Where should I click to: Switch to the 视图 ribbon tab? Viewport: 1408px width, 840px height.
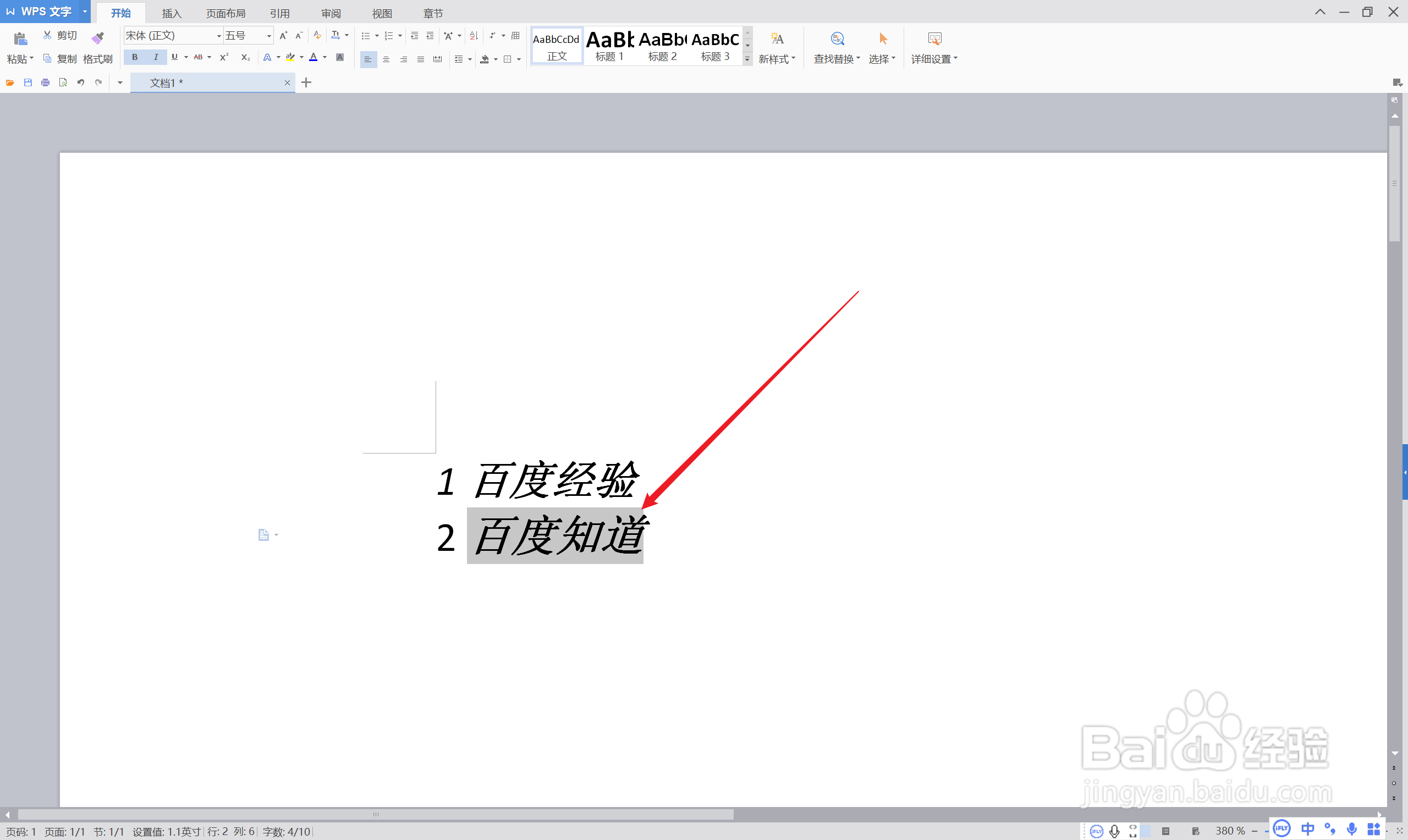point(382,13)
